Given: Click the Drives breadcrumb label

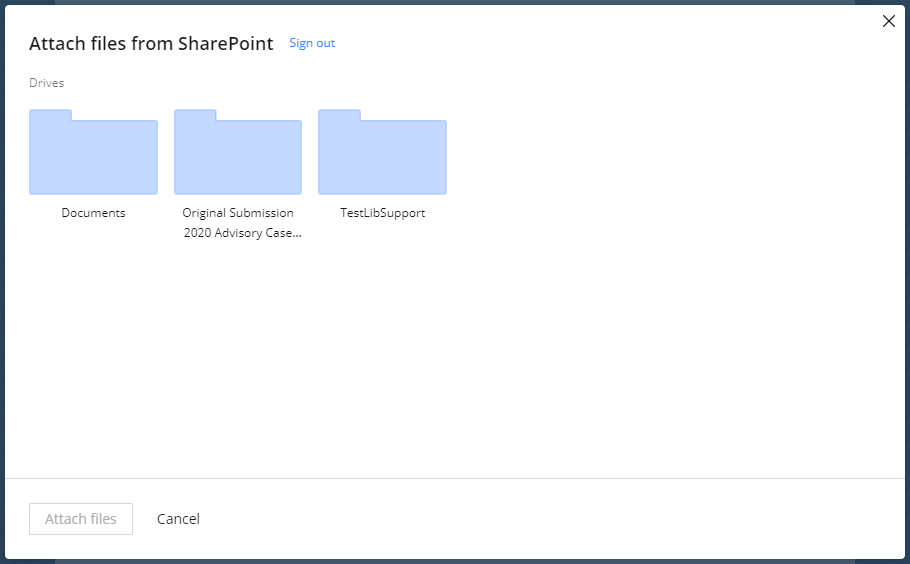Looking at the screenshot, I should tap(46, 83).
